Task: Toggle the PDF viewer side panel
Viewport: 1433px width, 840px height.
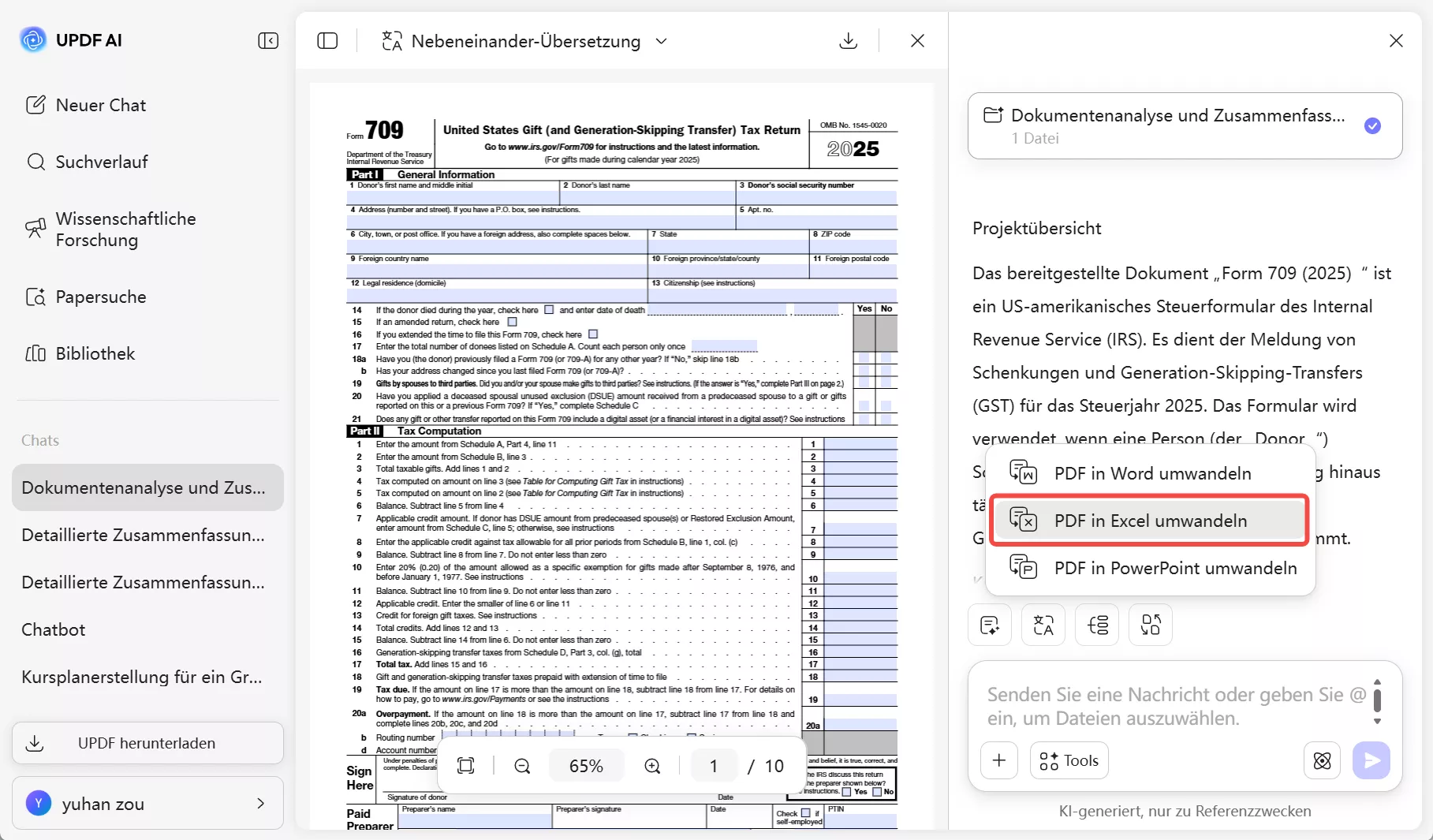Action: tap(327, 40)
